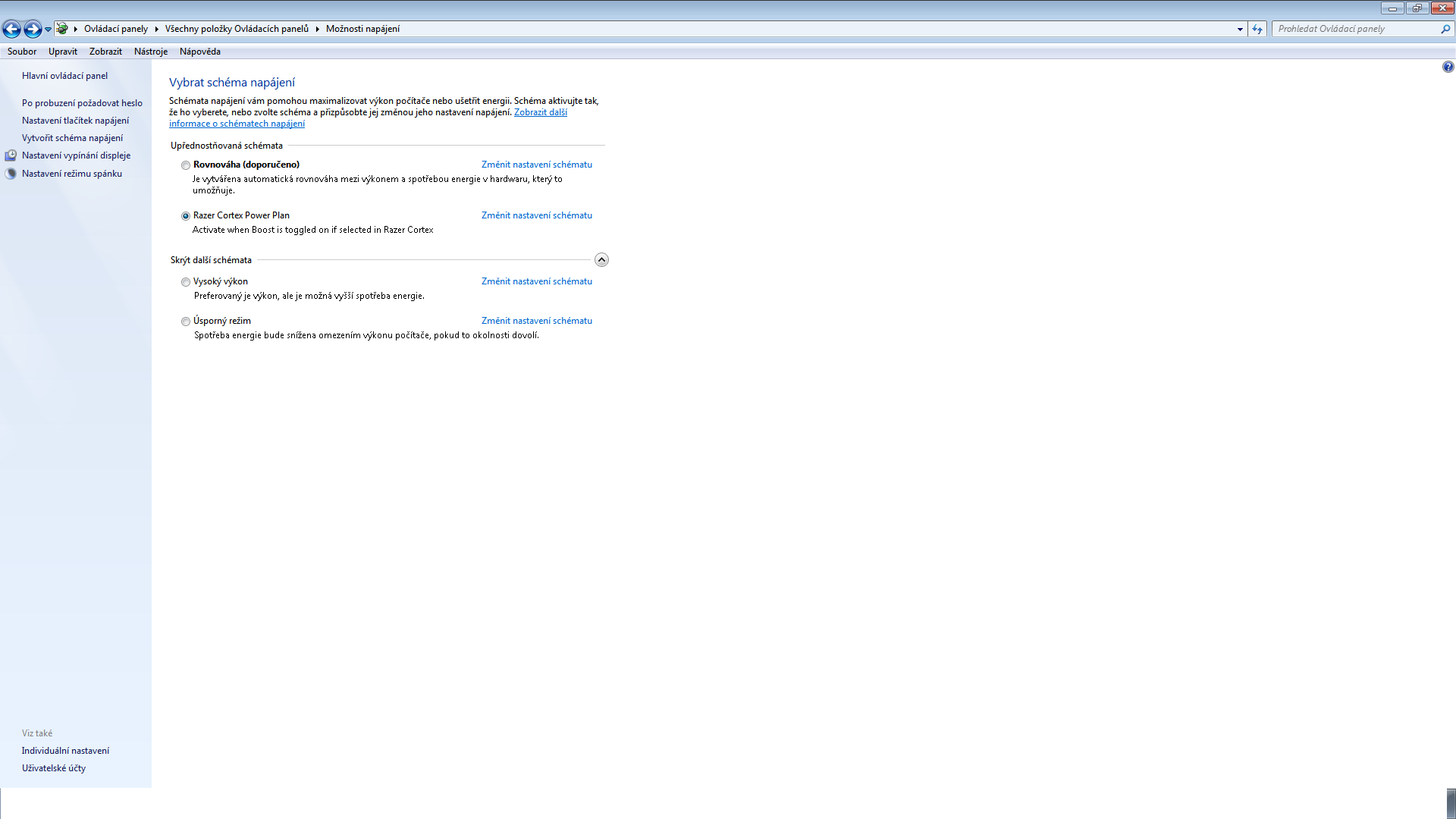Restore down the Control Panel window
Image resolution: width=1456 pixels, height=819 pixels.
[1417, 8]
